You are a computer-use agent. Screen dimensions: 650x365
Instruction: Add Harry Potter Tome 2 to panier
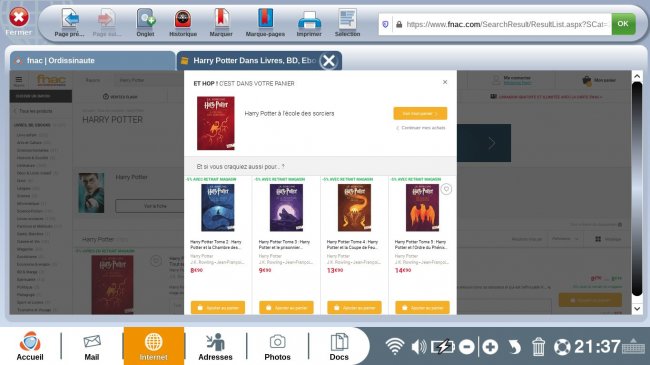(218, 307)
